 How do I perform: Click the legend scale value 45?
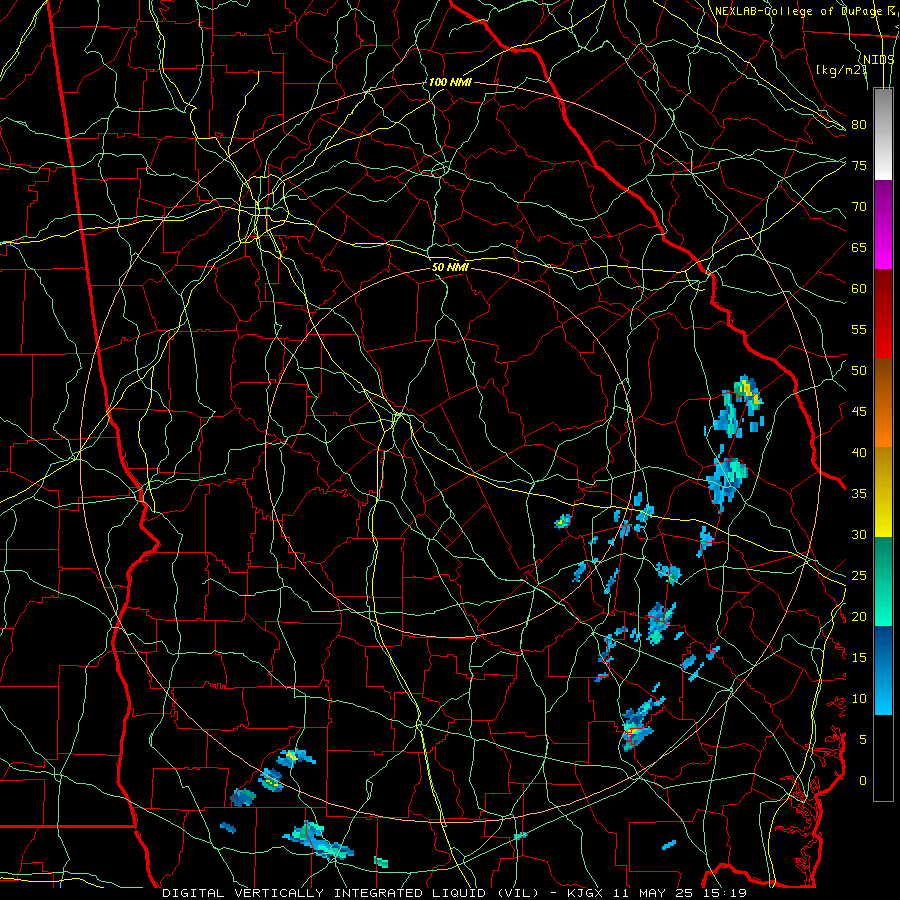859,412
